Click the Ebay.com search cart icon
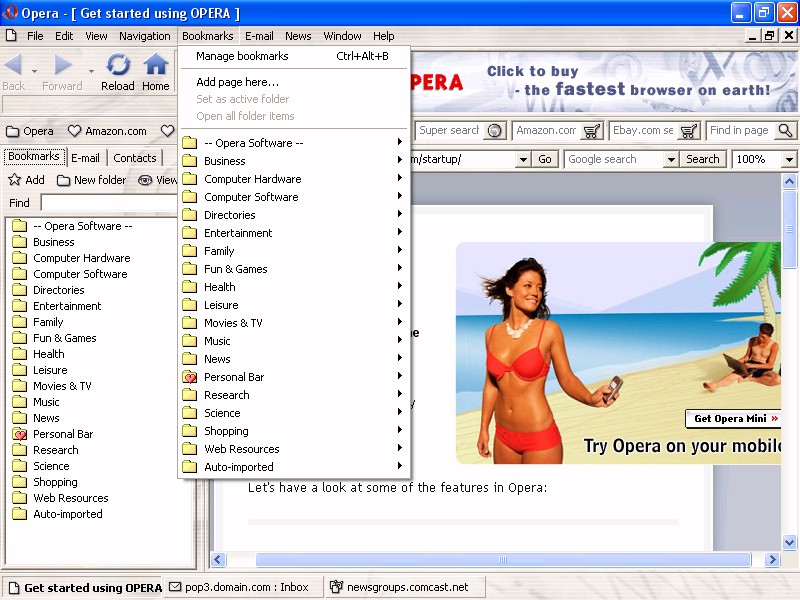This screenshot has width=800, height=600. click(x=689, y=131)
